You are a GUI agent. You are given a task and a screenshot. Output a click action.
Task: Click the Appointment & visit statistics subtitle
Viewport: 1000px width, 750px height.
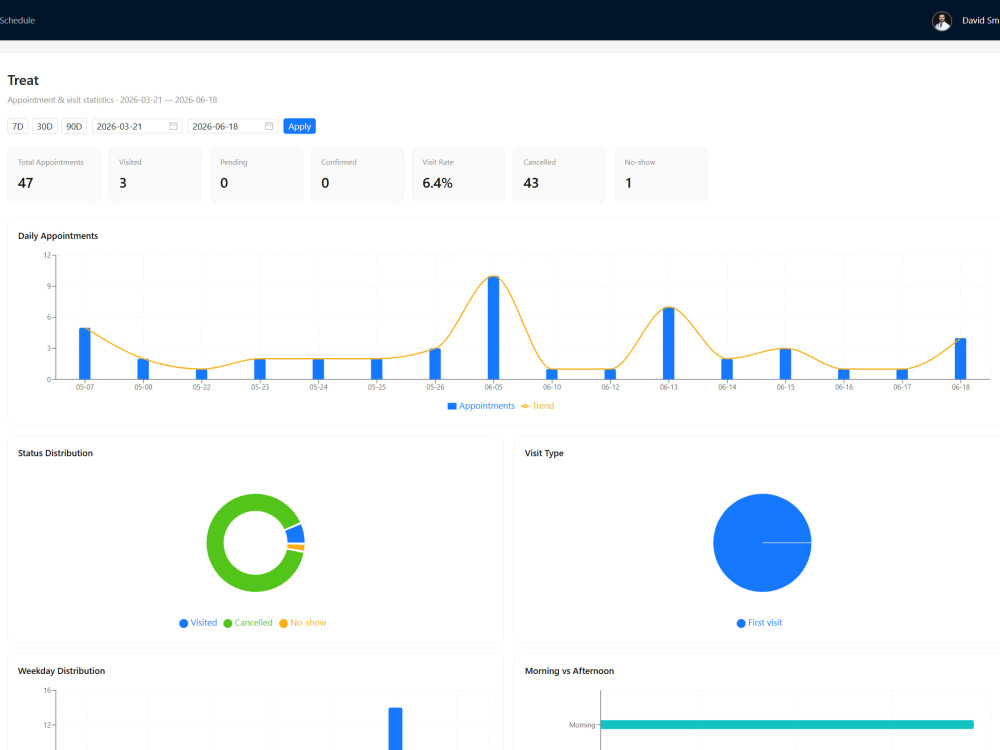click(112, 100)
